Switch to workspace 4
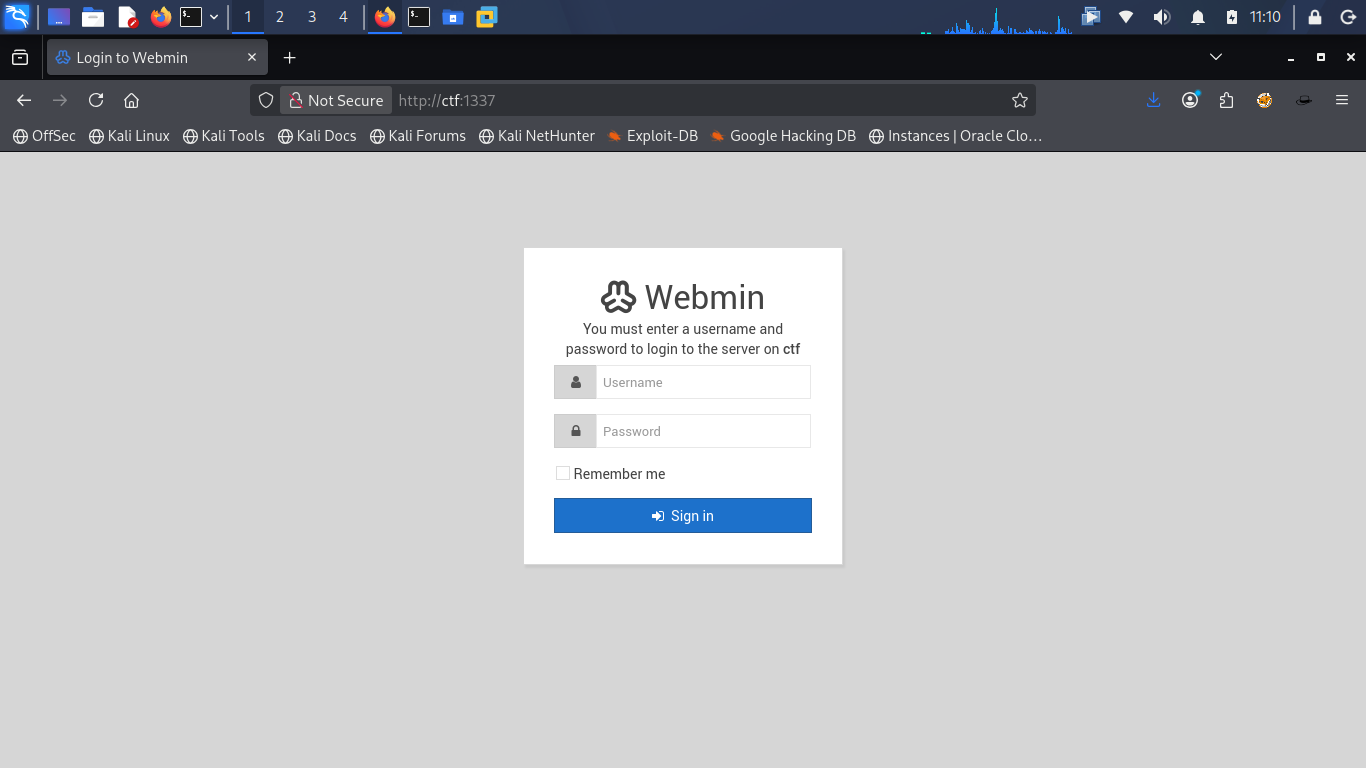 (343, 16)
